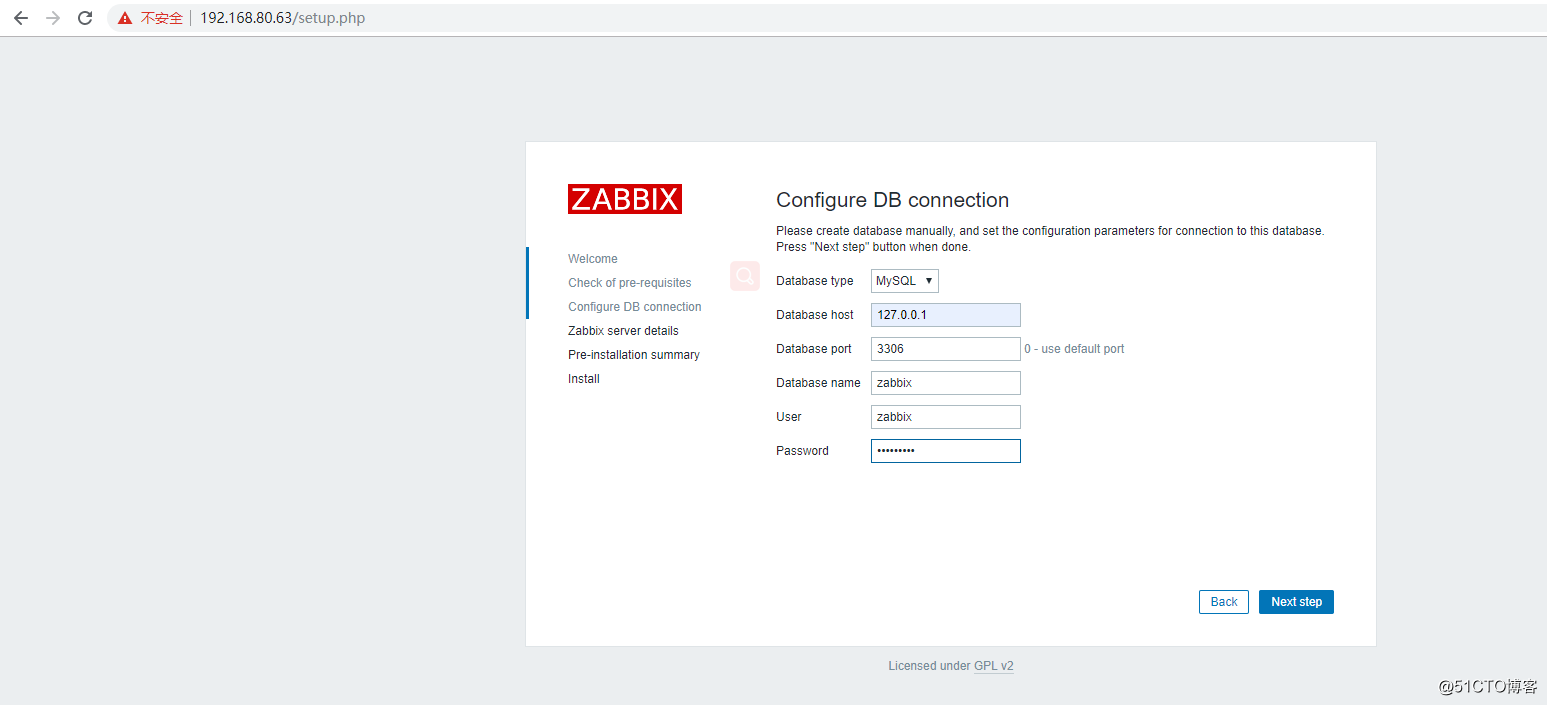Click the pink magnifier search icon
Viewport: 1547px width, 705px height.
745,276
